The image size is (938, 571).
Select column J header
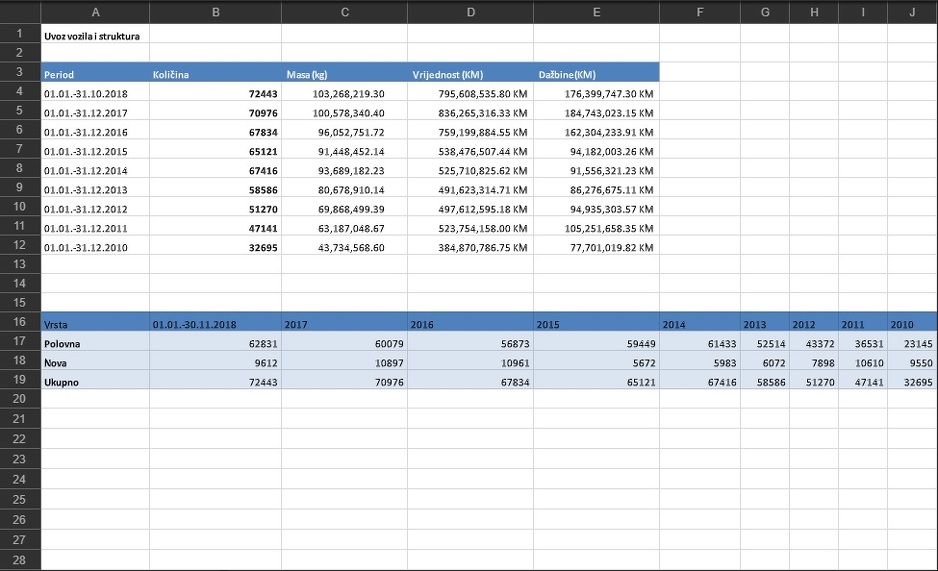pyautogui.click(x=912, y=12)
